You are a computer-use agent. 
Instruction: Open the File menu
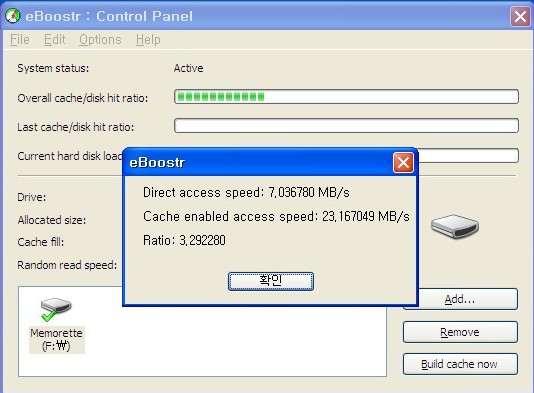(x=19, y=40)
